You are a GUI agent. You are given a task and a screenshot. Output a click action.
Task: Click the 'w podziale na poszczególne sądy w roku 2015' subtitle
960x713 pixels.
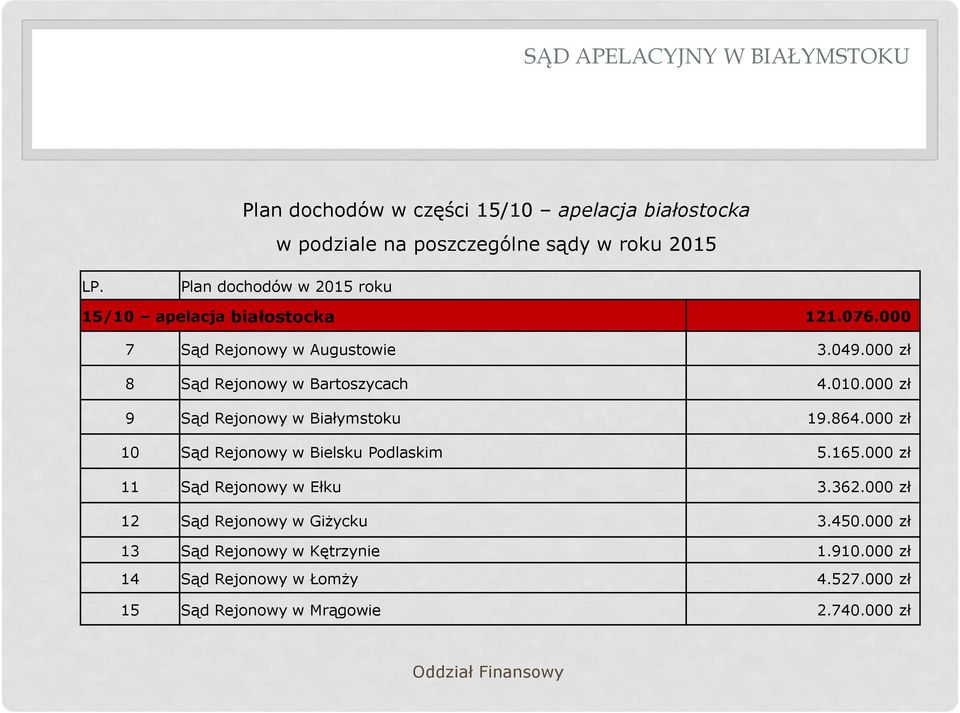(496, 245)
